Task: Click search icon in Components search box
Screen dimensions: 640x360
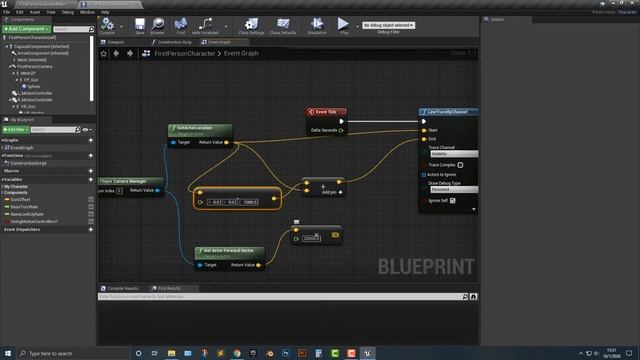Action: [x=91, y=29]
